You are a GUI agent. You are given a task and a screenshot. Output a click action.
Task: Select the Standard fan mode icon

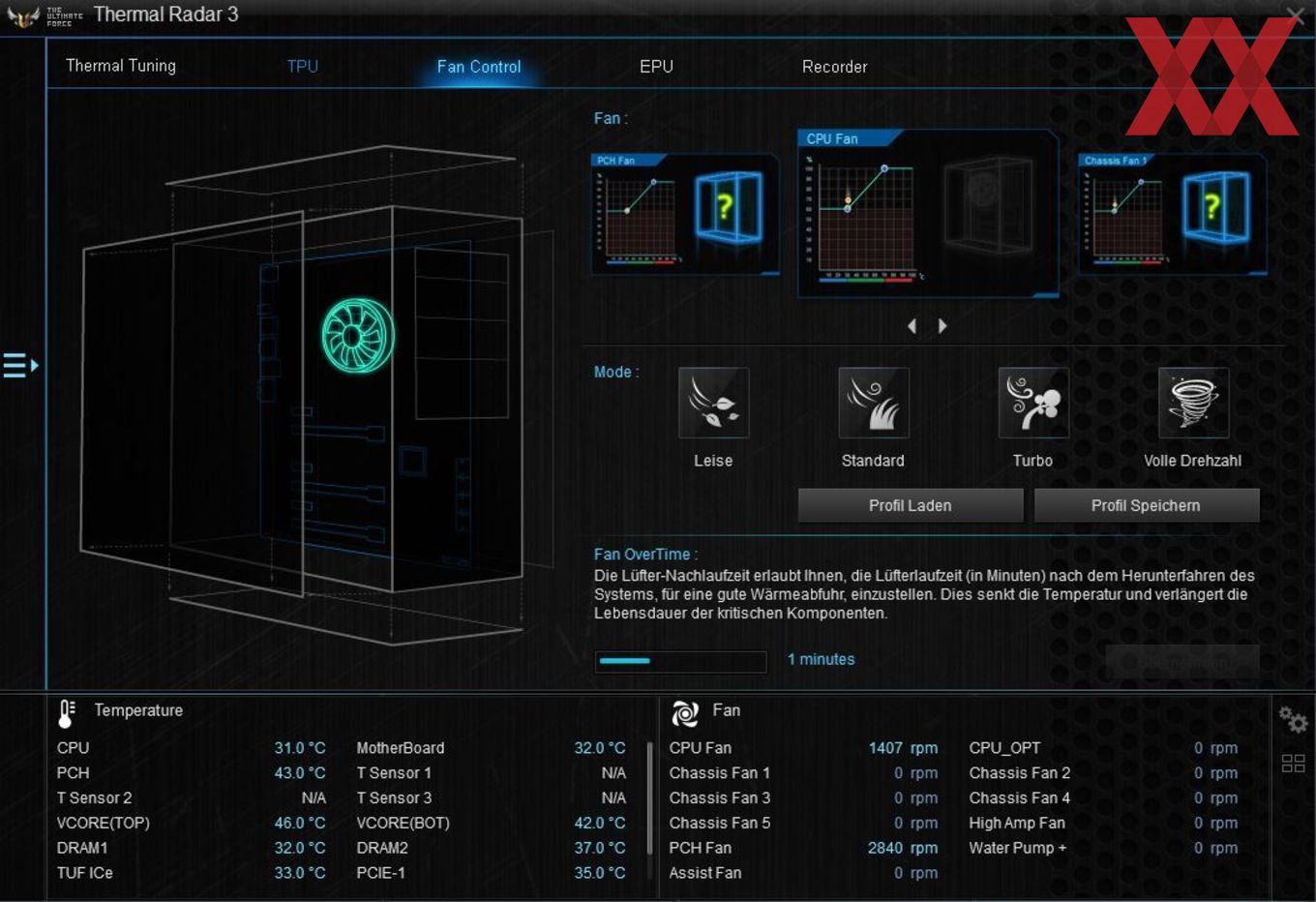click(x=873, y=403)
